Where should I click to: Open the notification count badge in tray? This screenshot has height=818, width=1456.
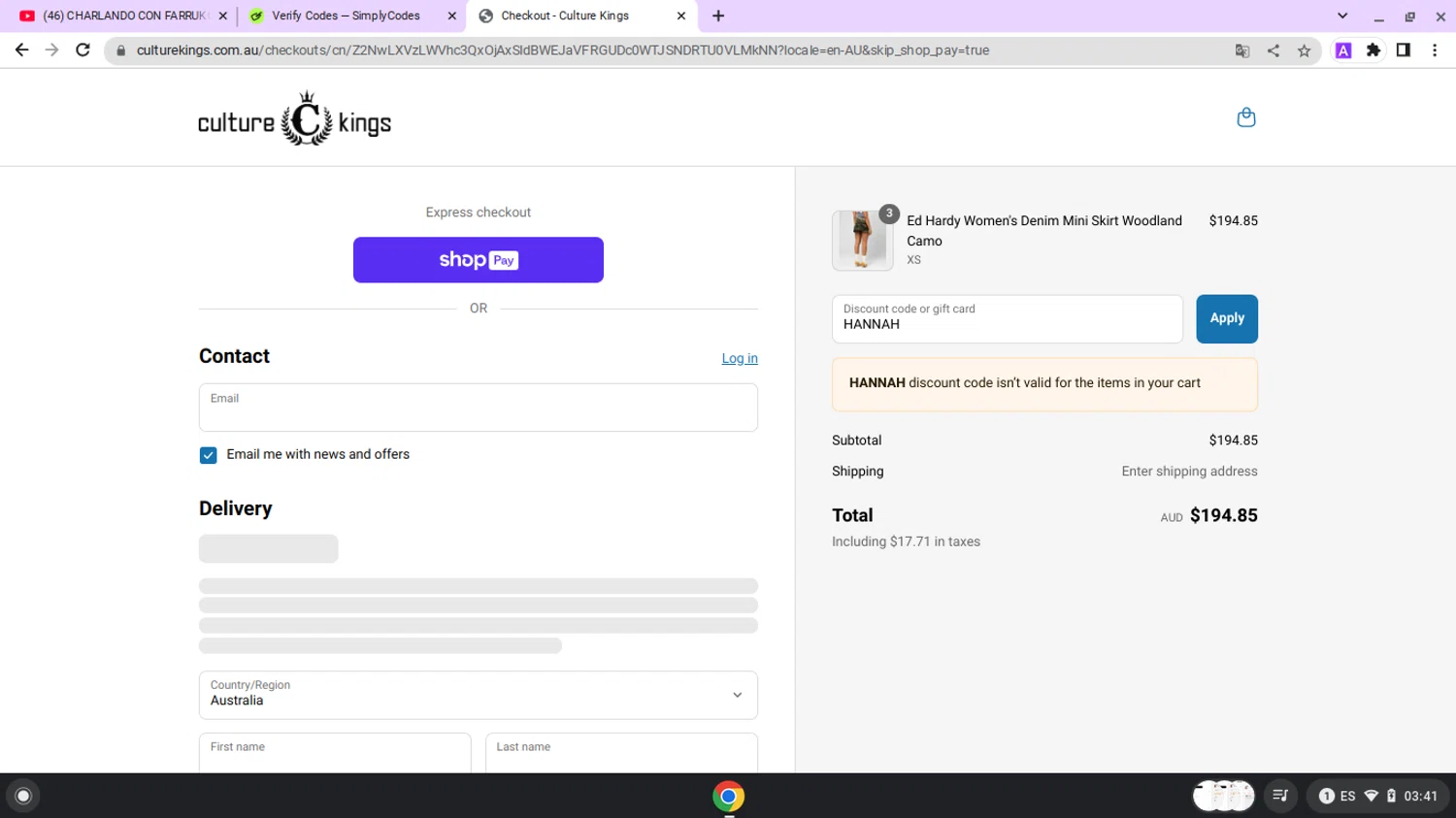(x=1326, y=796)
